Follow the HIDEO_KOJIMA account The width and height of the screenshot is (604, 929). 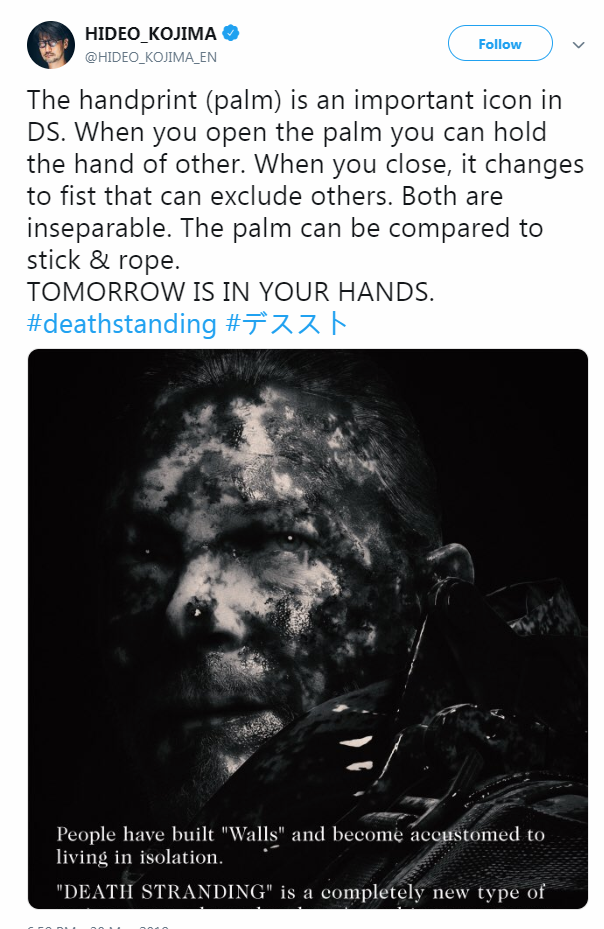(500, 43)
